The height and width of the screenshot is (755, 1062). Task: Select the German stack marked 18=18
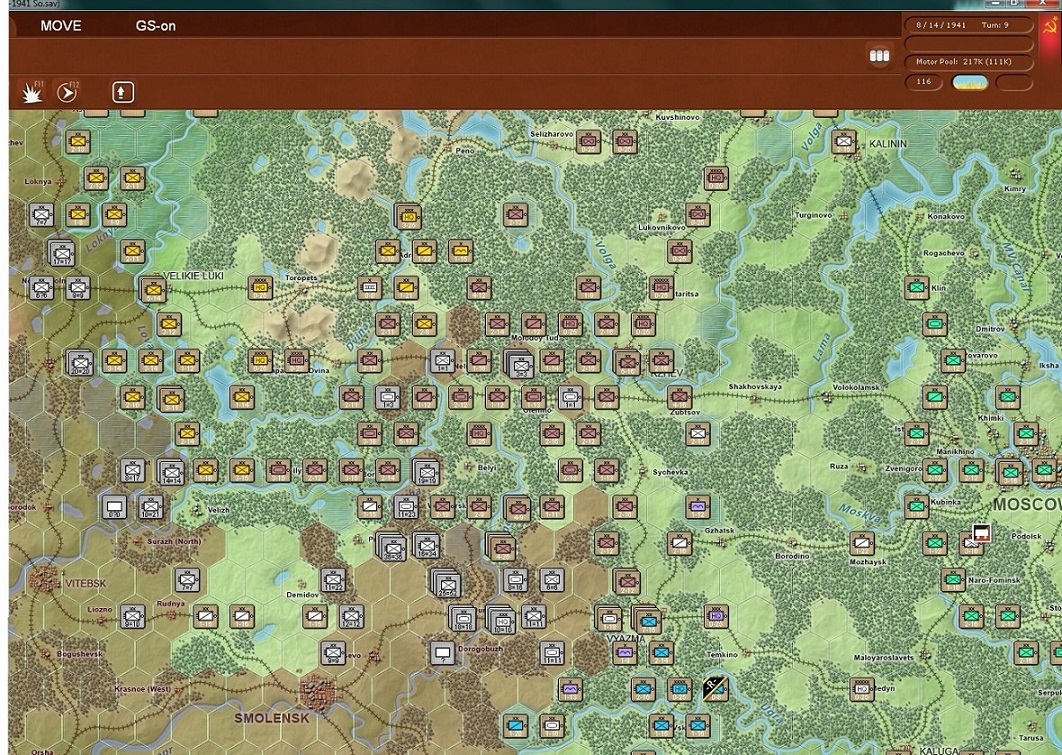(463, 619)
